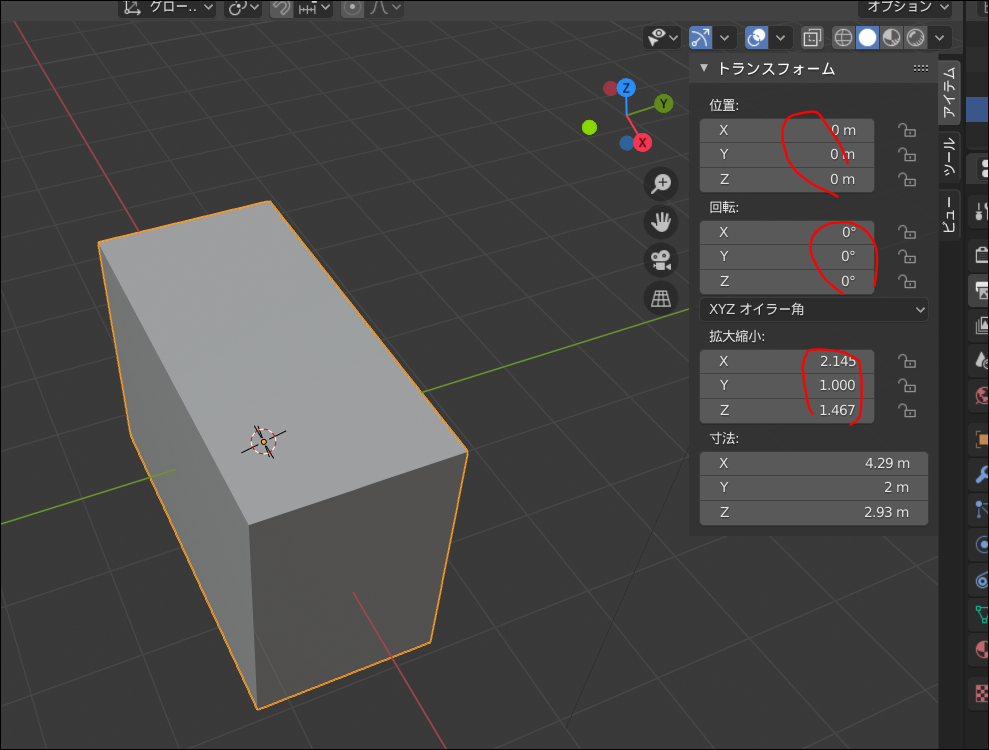Open the proportional falloff dropdown

coord(385,8)
